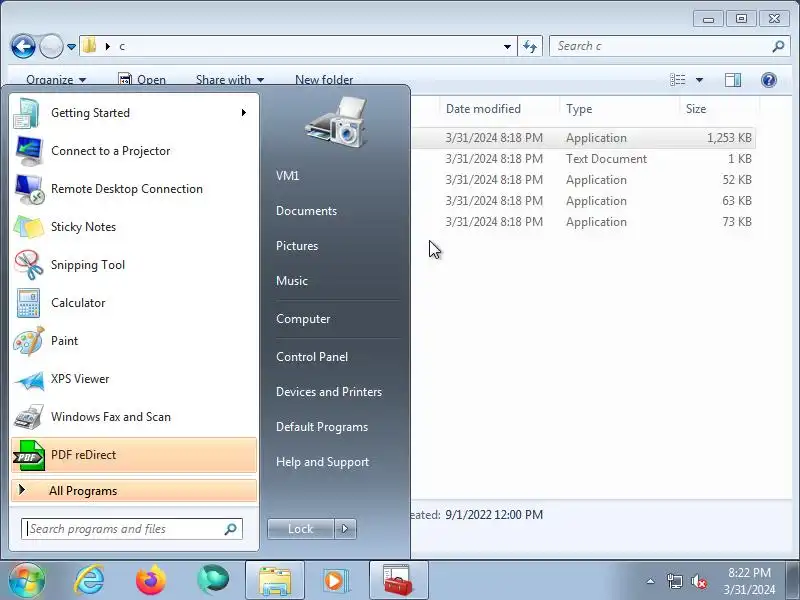Open VM1 user folder link
The image size is (800, 600).
click(287, 176)
